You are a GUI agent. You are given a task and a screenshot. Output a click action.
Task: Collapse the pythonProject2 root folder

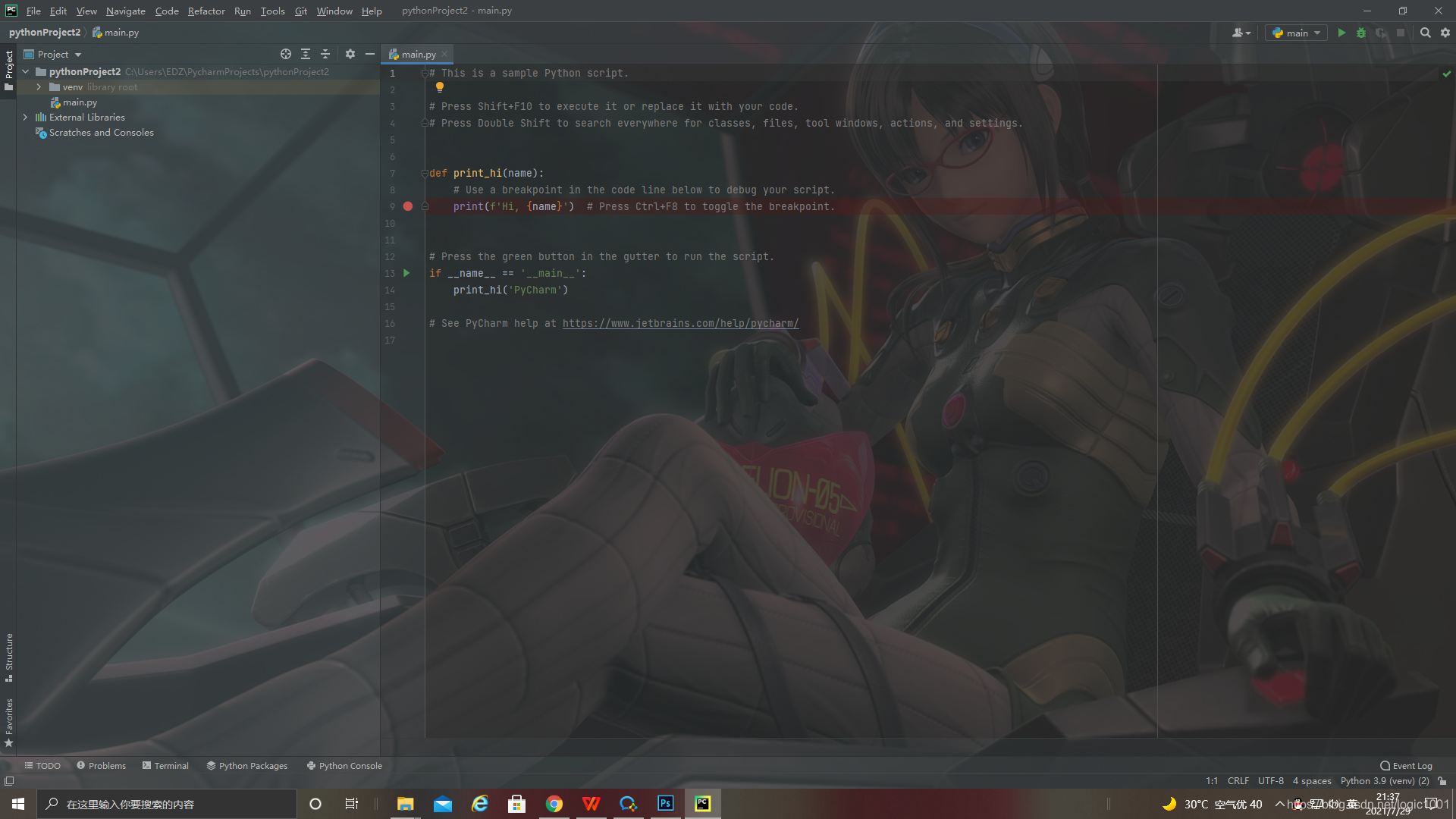pos(25,71)
